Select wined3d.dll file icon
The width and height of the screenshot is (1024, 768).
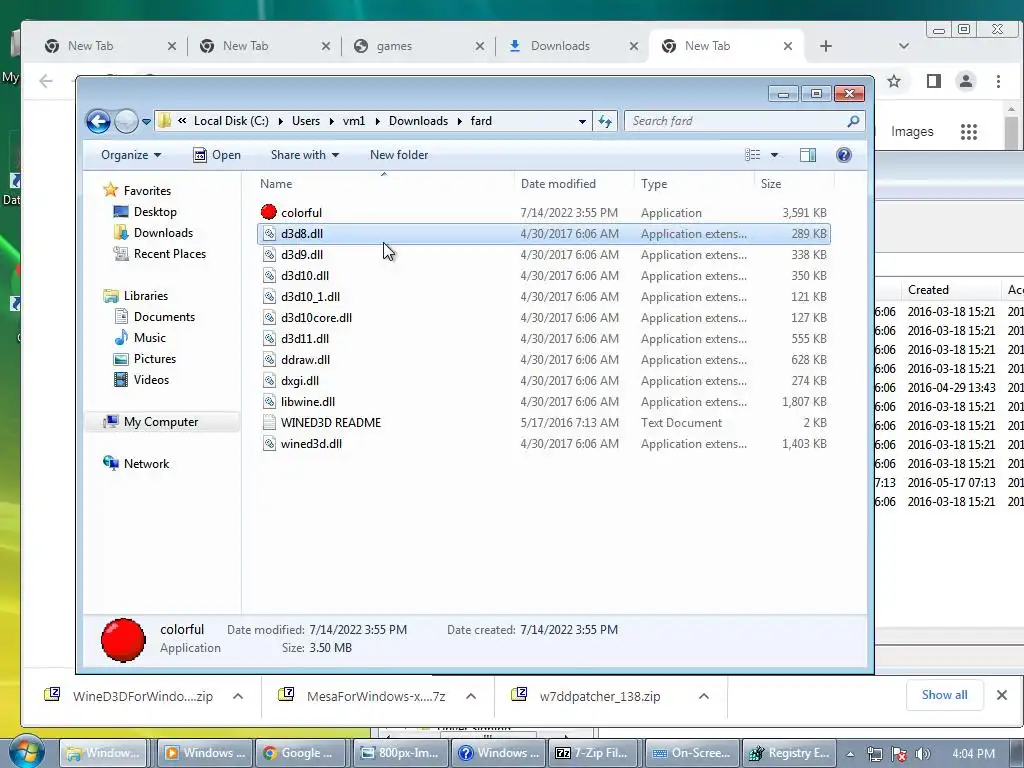(x=269, y=443)
